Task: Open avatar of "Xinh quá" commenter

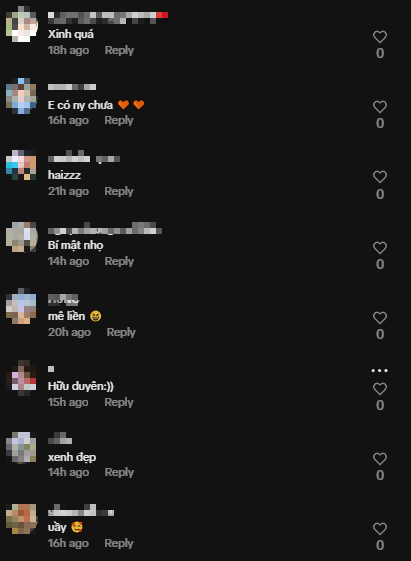Action: 21,24
